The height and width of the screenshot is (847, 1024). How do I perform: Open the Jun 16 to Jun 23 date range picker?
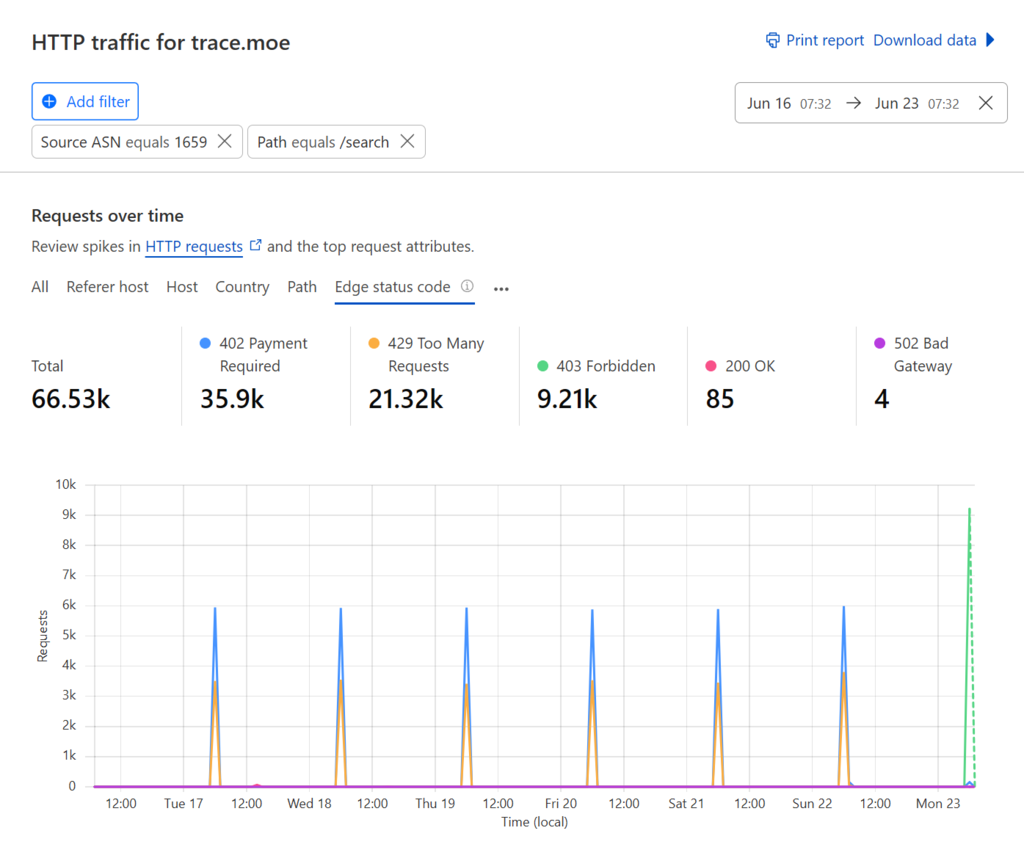pyautogui.click(x=871, y=103)
